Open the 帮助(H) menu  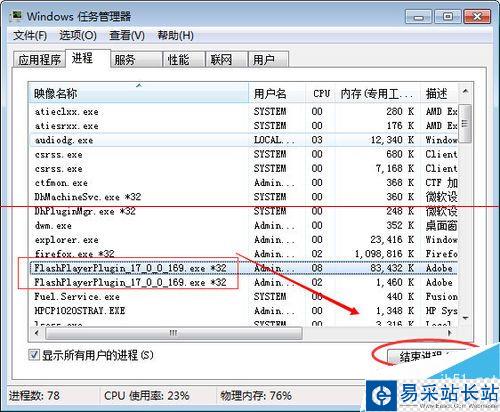point(176,35)
